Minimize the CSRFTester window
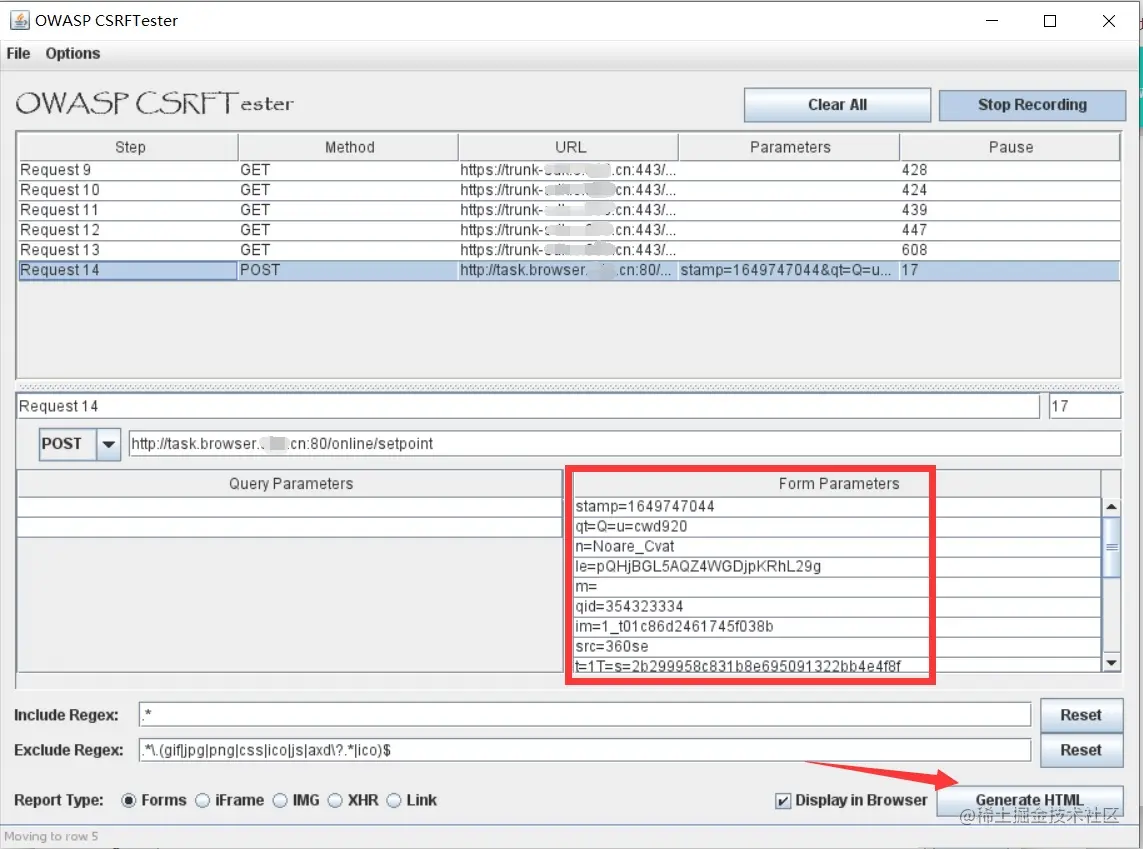 coord(991,20)
